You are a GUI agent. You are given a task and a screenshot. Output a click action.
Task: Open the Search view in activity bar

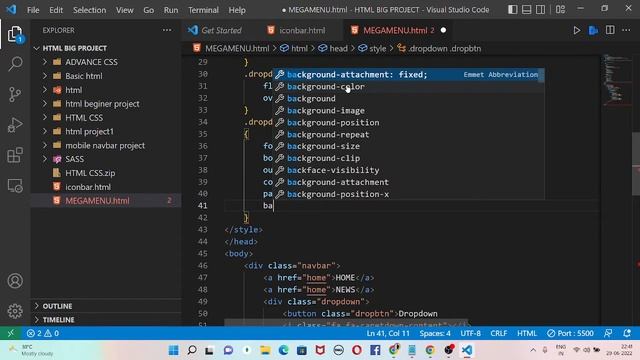(x=15, y=64)
